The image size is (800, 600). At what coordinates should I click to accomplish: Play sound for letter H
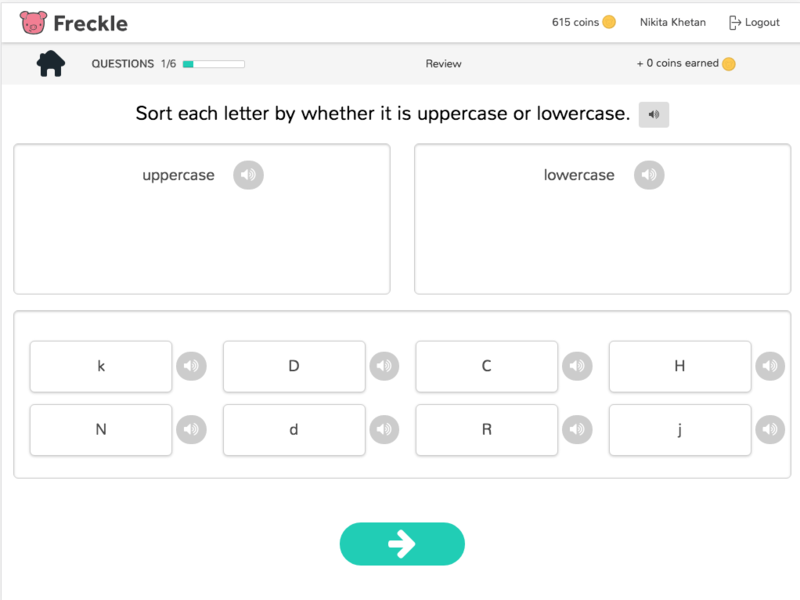click(770, 366)
